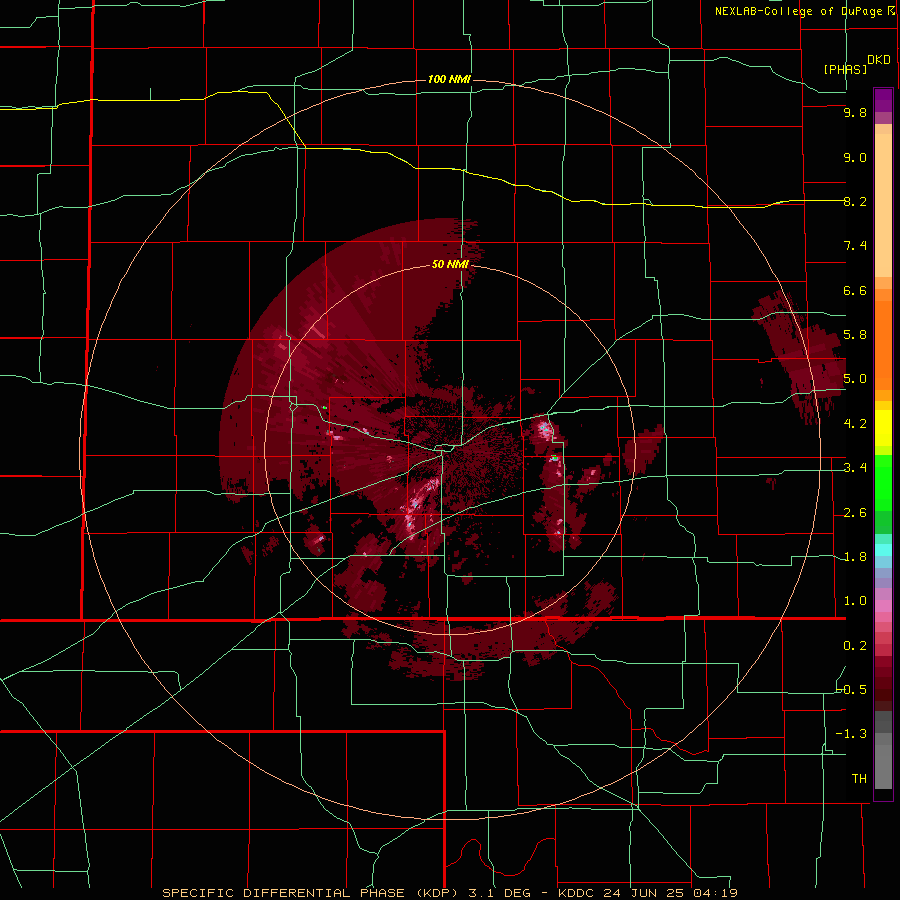900x900 pixels.
Task: Click the 5.8 scale value
Action: [855, 335]
